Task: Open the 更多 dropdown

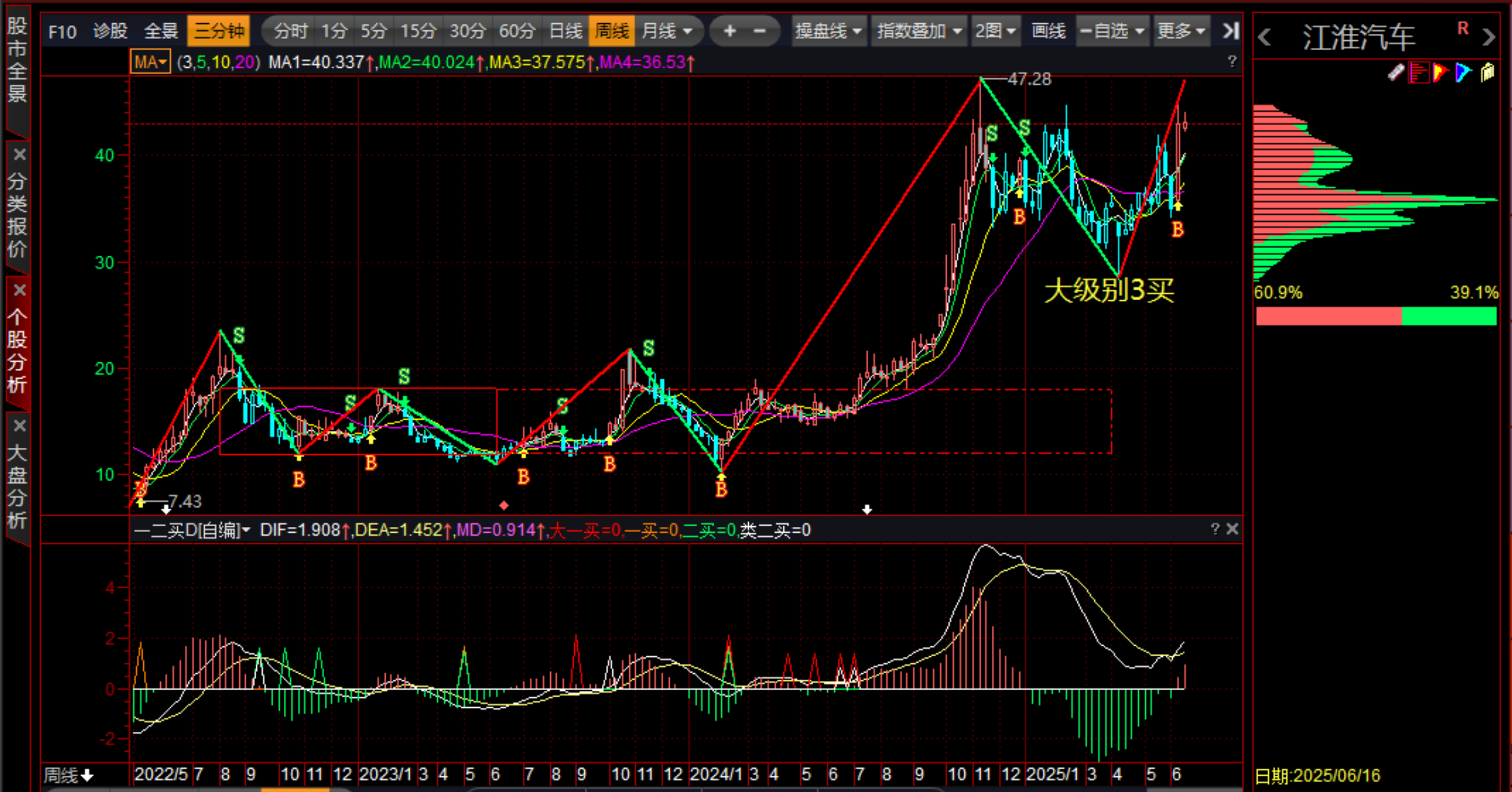Action: click(x=1181, y=31)
